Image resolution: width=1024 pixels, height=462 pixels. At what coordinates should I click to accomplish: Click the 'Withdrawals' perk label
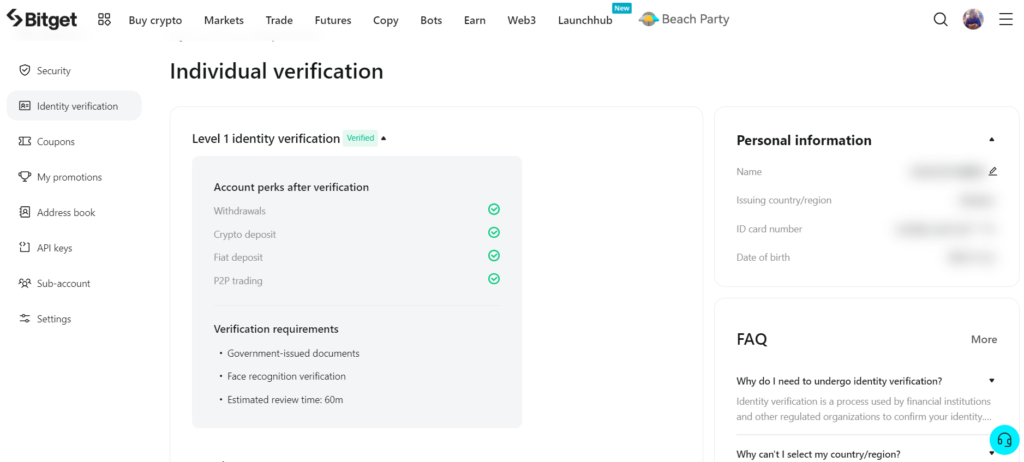click(x=240, y=211)
